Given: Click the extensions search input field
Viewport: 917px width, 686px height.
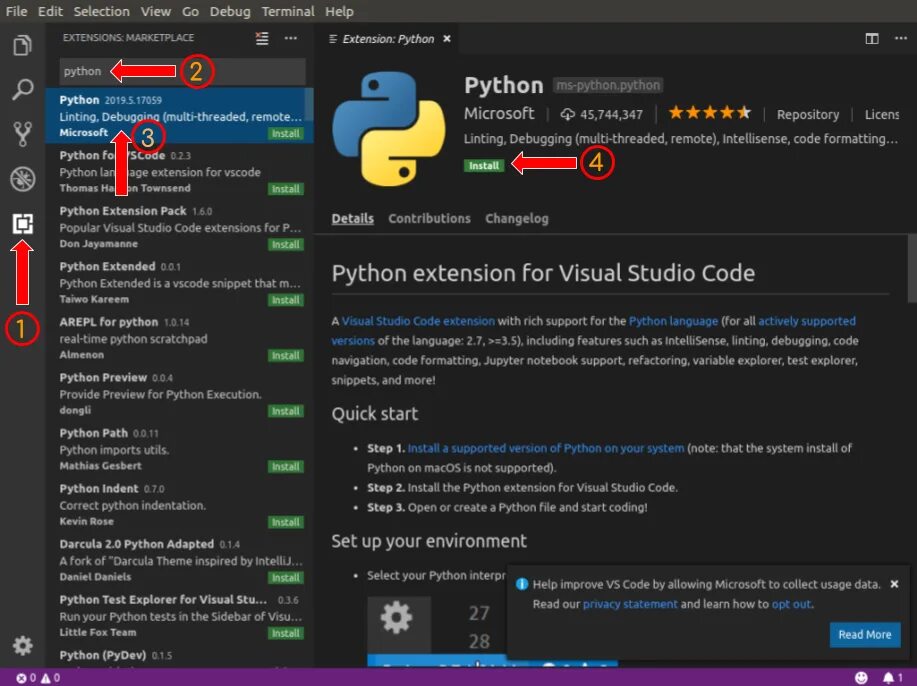Looking at the screenshot, I should click(x=180, y=71).
